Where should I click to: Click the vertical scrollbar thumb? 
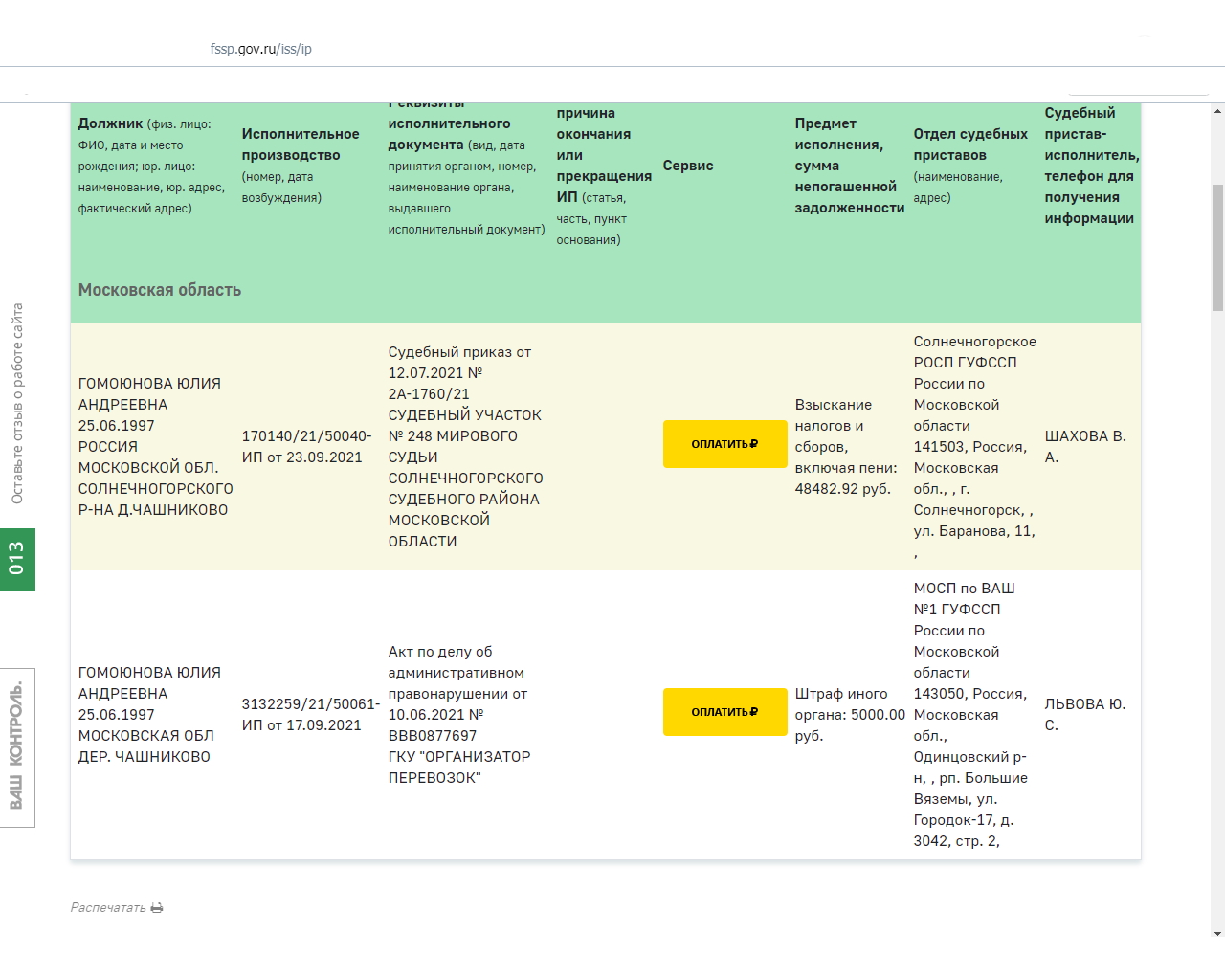[1217, 247]
